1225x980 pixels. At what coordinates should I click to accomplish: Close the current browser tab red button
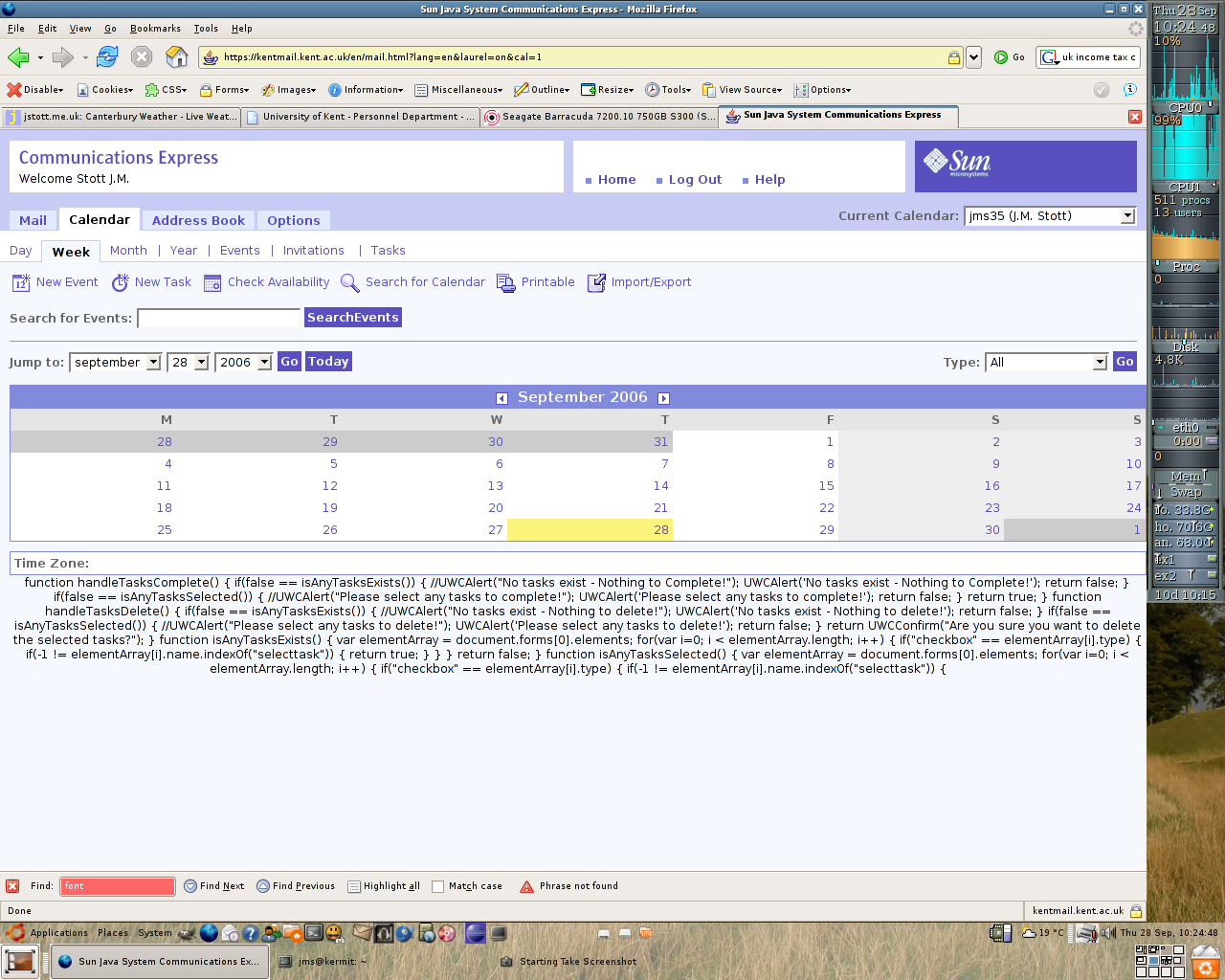pos(1135,117)
